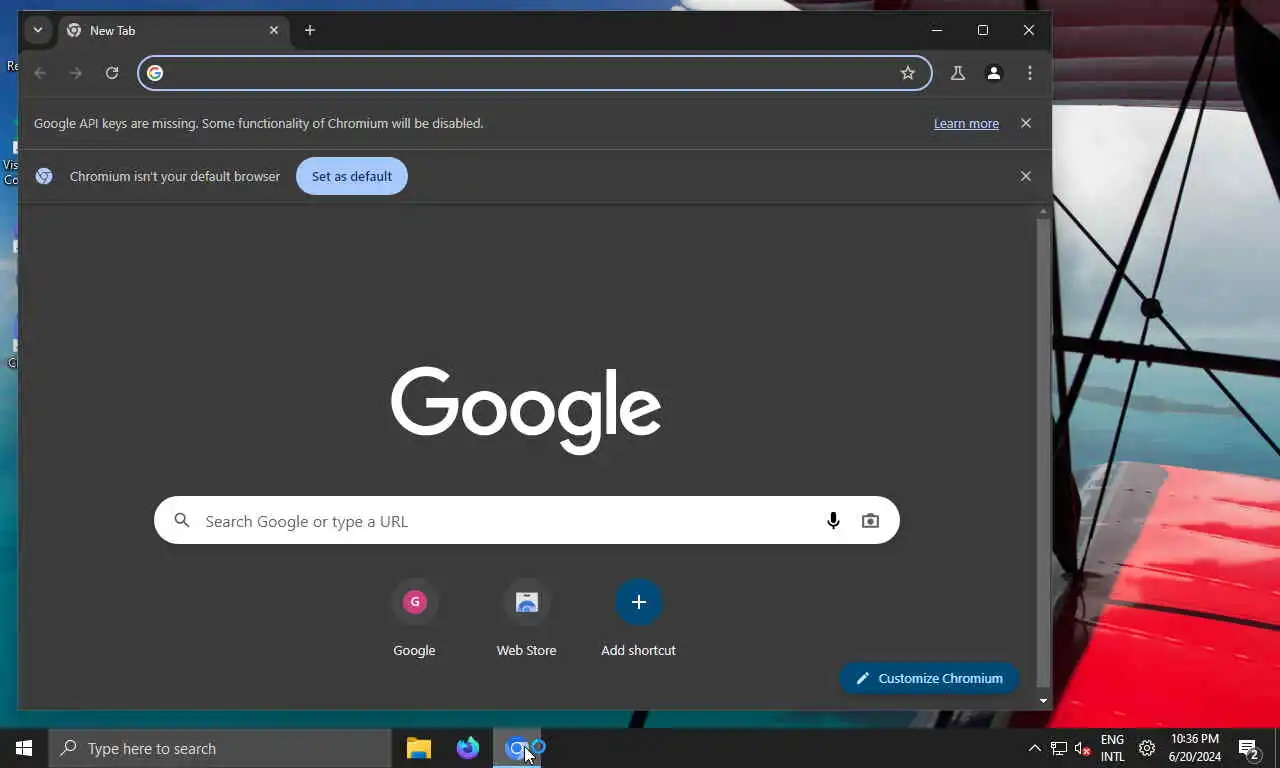
Task: Open the notification center icon
Action: [1248, 748]
